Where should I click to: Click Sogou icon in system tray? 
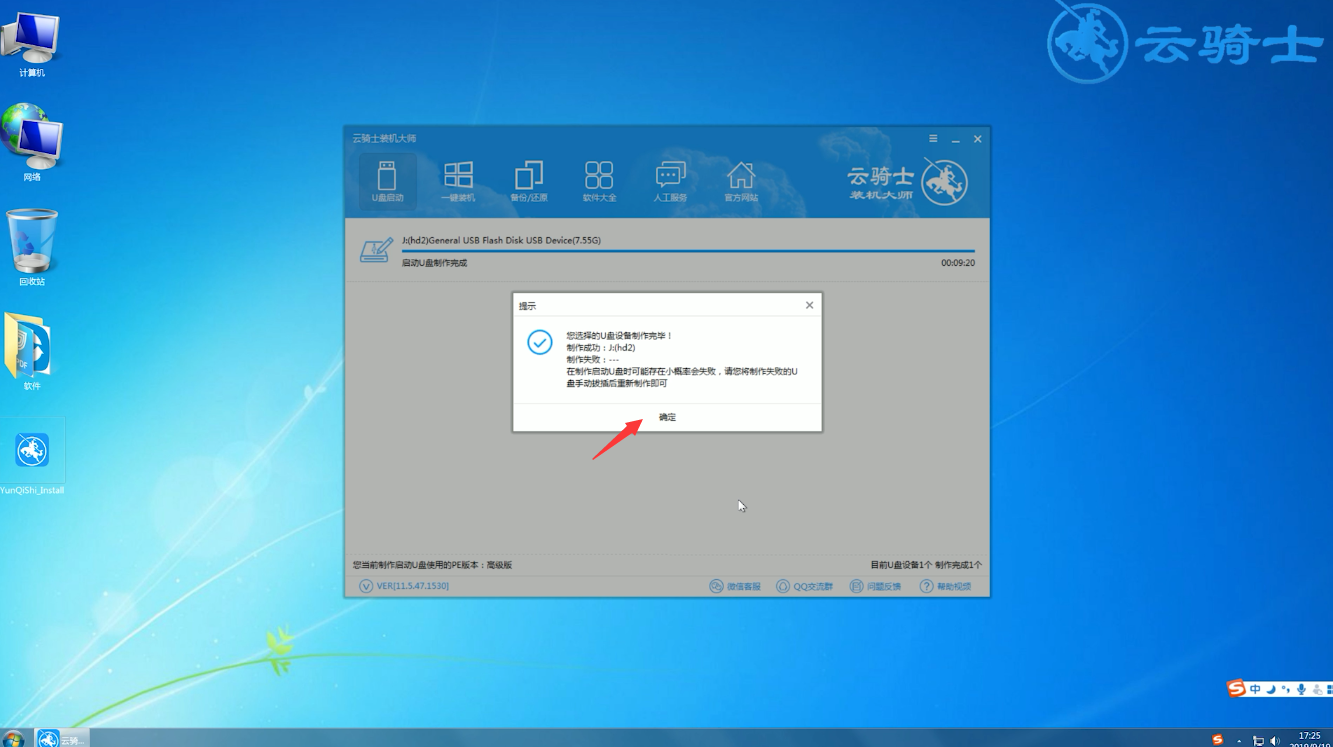(1217, 740)
